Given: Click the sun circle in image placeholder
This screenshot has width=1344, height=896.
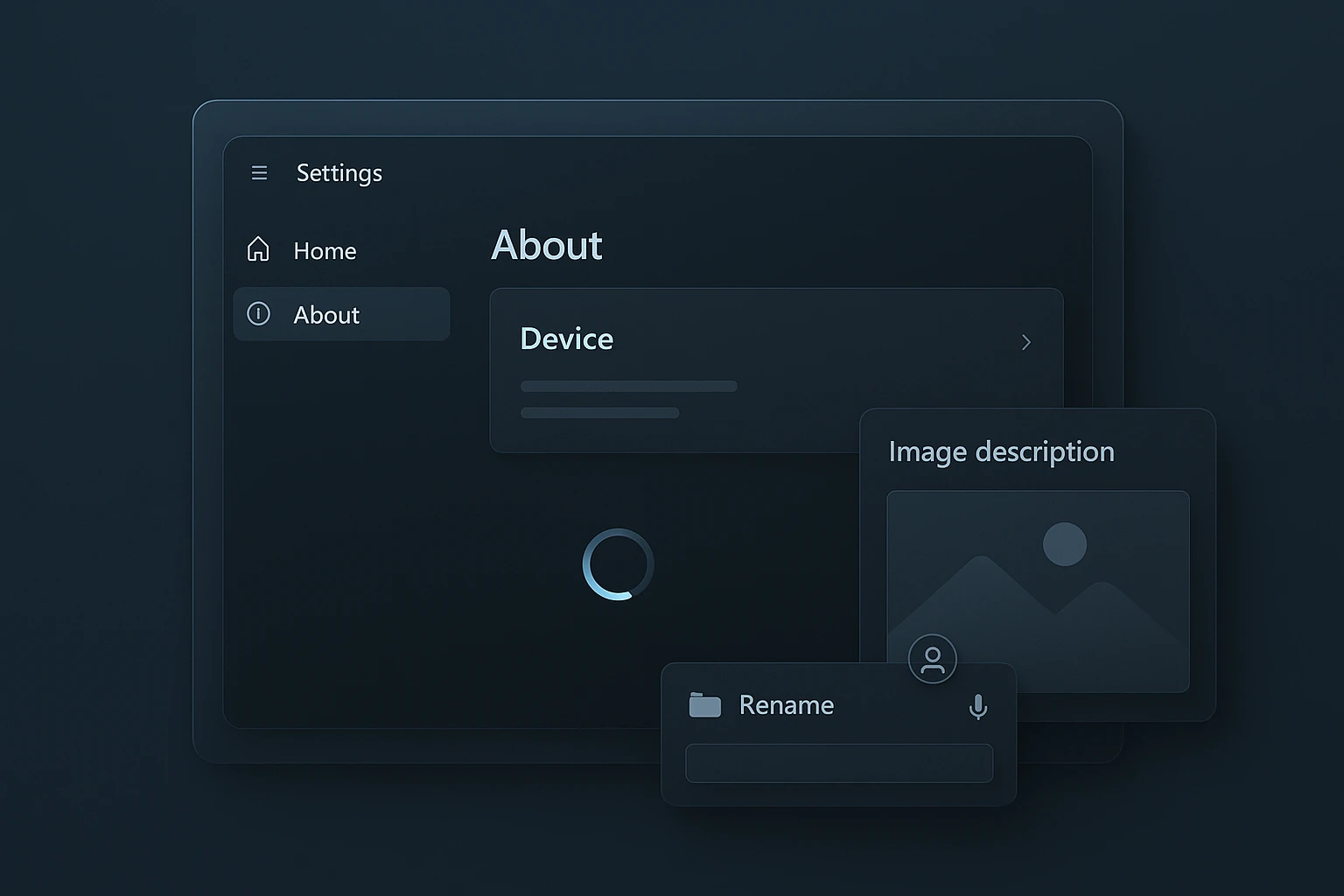Looking at the screenshot, I should [x=1064, y=544].
